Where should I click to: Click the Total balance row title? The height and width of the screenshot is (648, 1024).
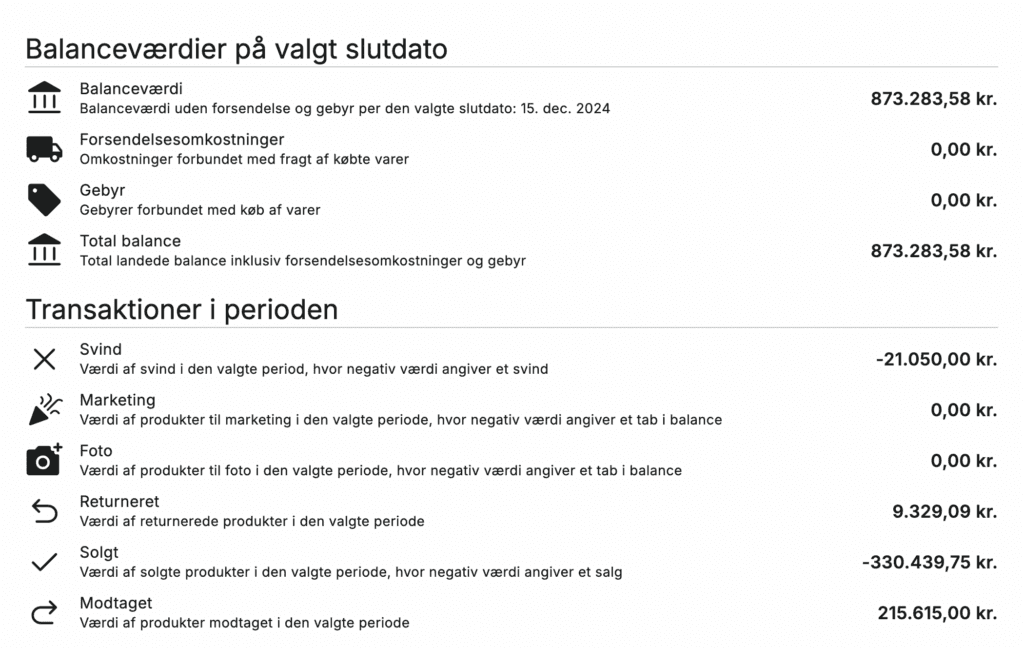pos(130,241)
